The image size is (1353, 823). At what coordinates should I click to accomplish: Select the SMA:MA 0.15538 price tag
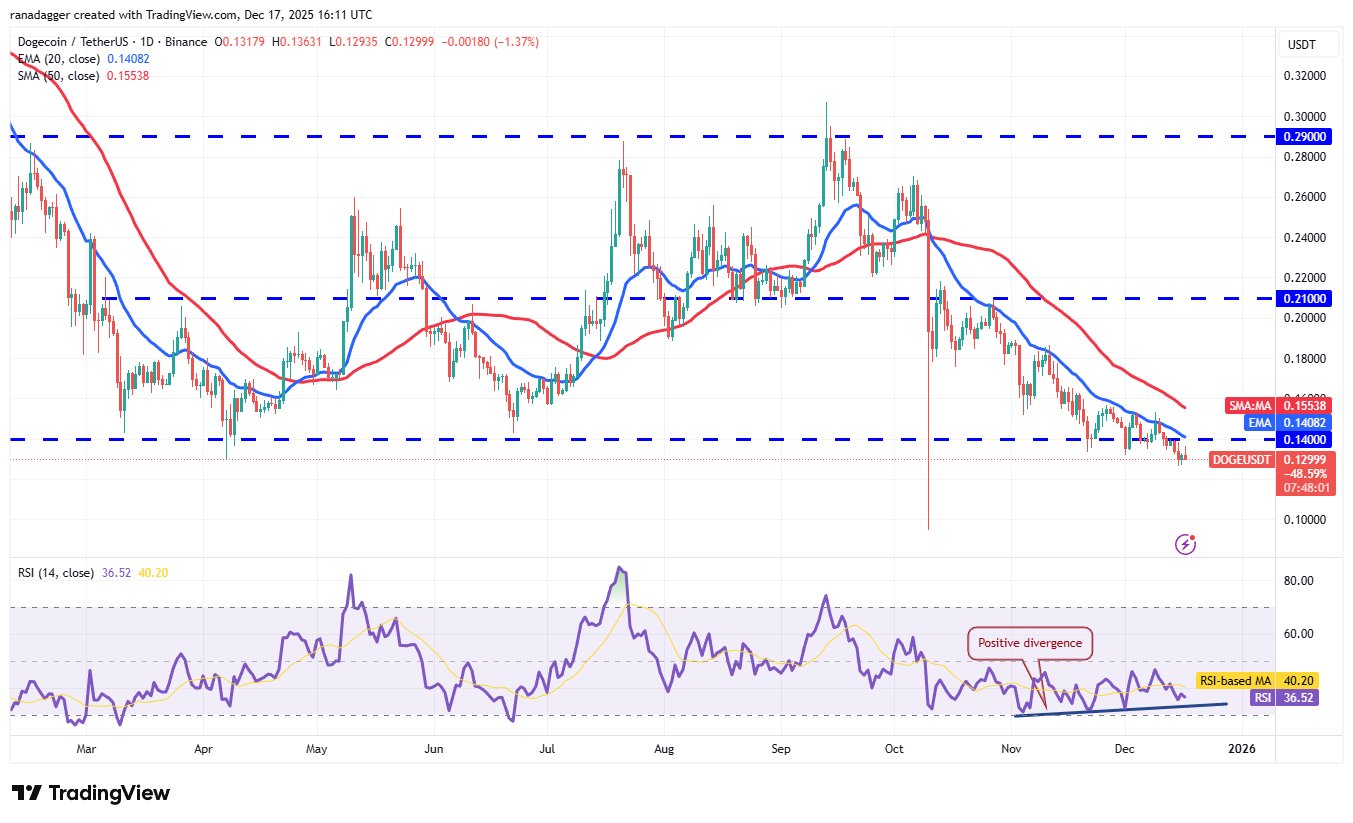click(x=1276, y=406)
